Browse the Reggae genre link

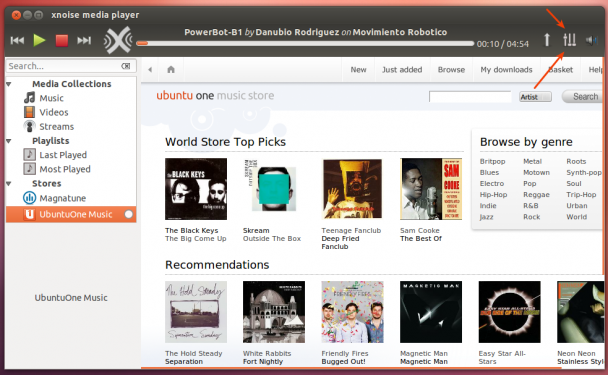click(x=536, y=195)
